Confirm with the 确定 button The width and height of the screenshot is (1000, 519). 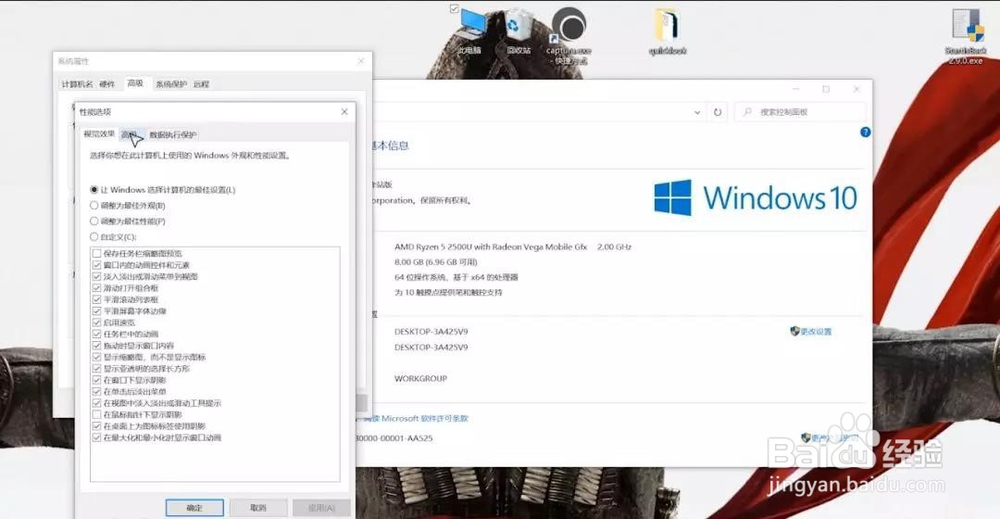click(195, 508)
